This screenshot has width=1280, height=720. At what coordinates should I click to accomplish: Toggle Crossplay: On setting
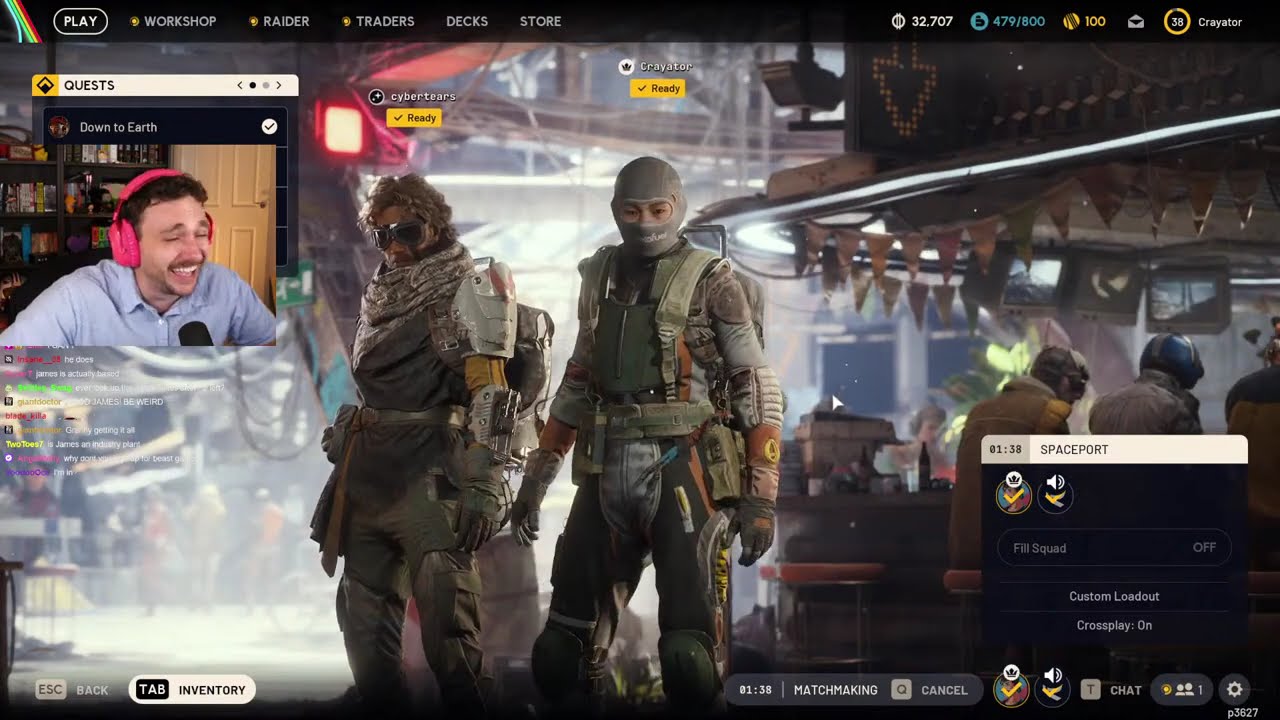[x=1114, y=625]
